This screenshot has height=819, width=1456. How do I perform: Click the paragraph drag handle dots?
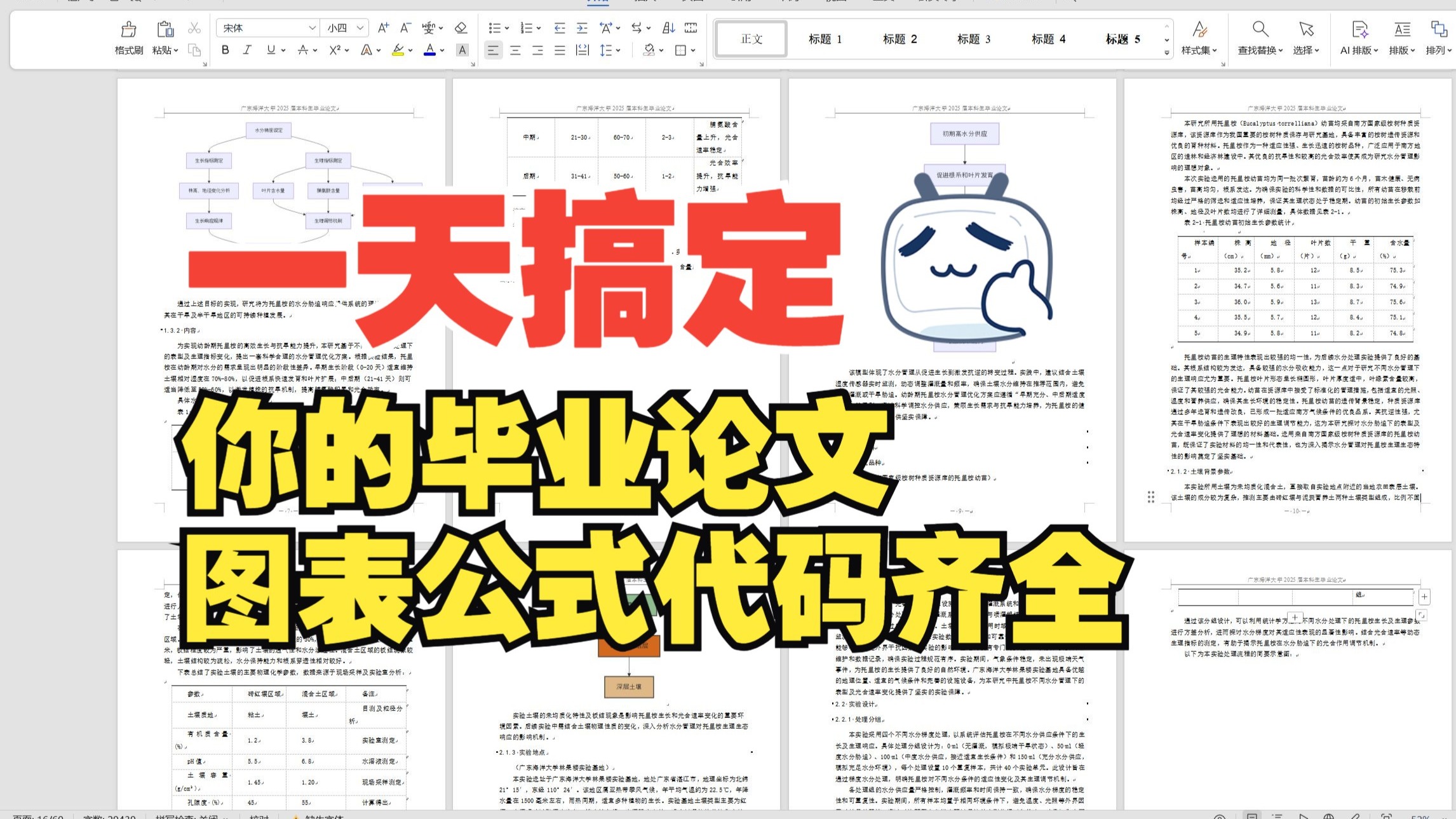pyautogui.click(x=1150, y=497)
